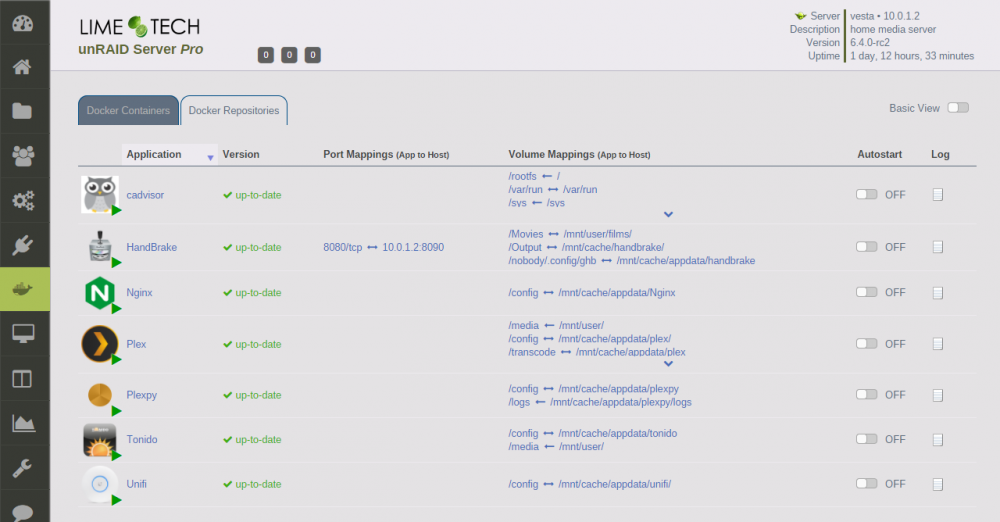Screen dimensions: 1000x522
Task: Click the Version column header
Action: (241, 154)
